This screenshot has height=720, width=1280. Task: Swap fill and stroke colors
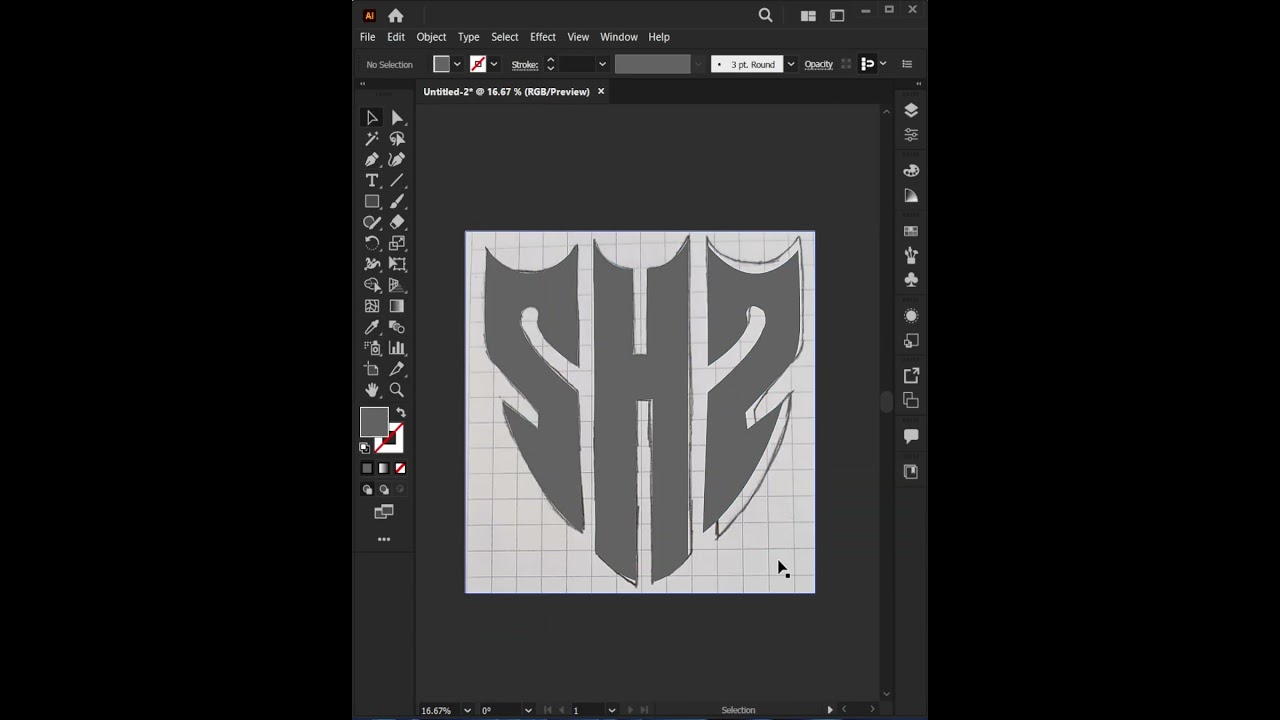point(400,413)
